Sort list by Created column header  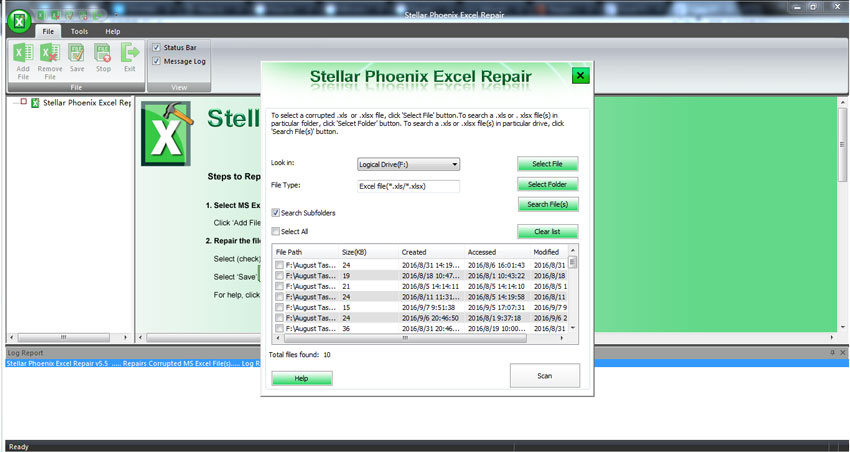pos(414,252)
